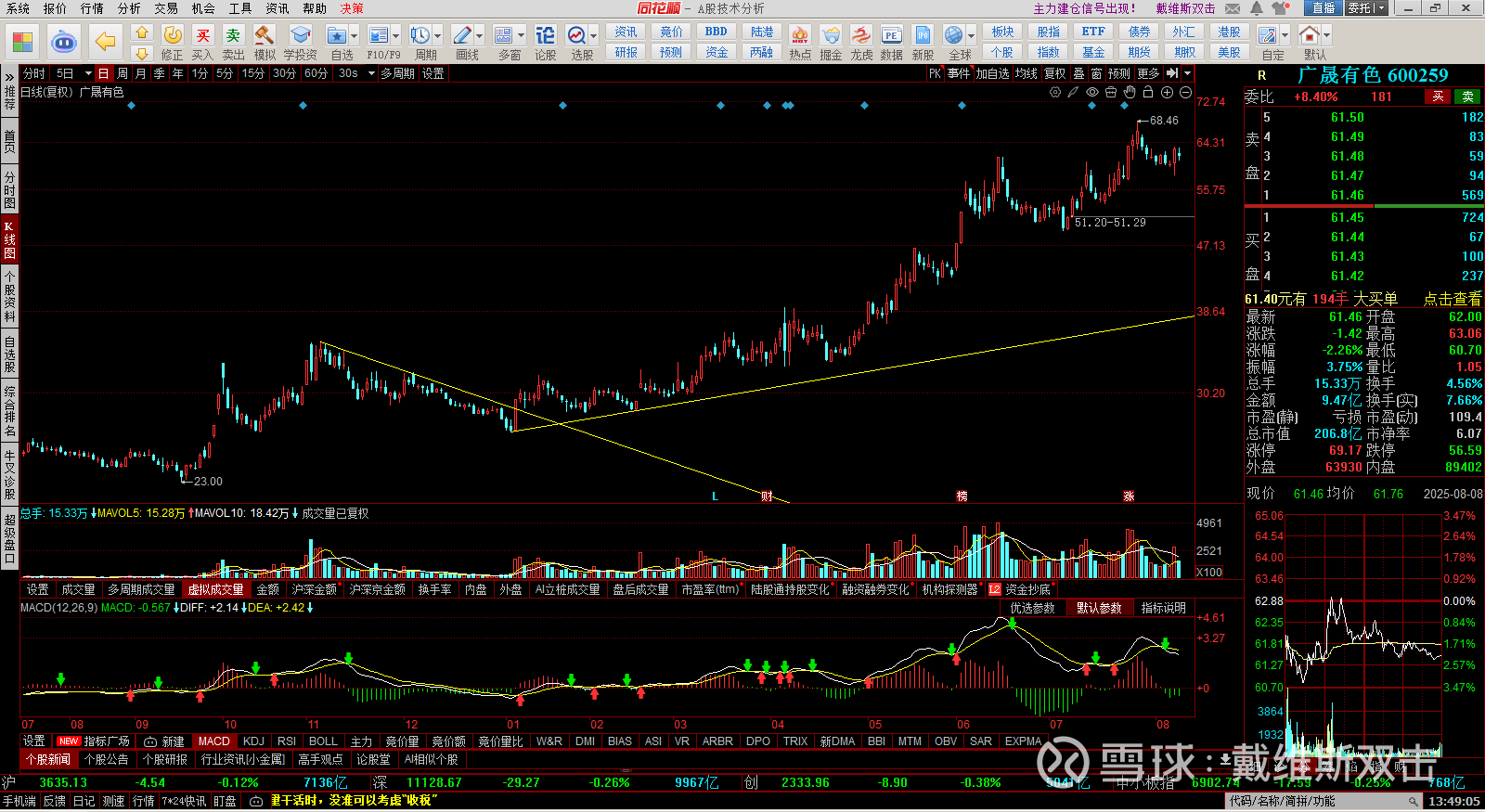Viewport: 1485px width, 812px height.
Task: Click the BBD button
Action: coord(717,32)
